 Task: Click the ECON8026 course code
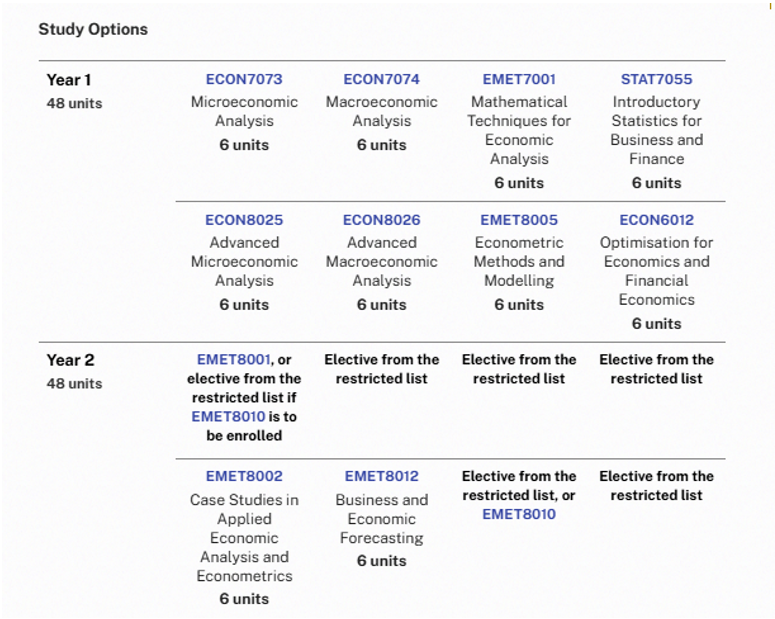click(381, 220)
